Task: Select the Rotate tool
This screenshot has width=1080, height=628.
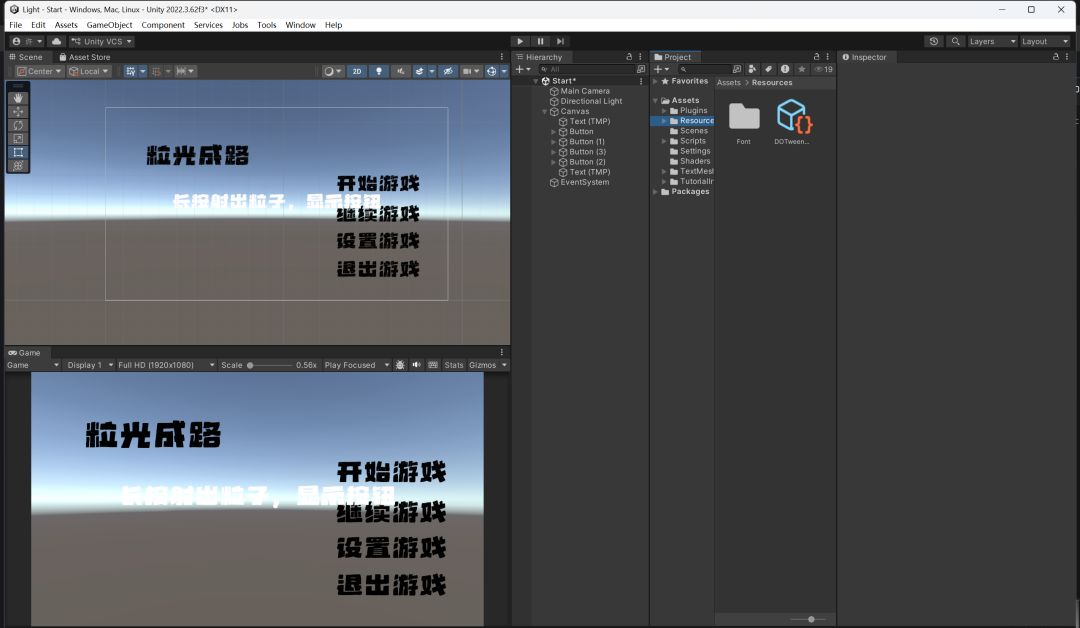Action: tap(18, 125)
